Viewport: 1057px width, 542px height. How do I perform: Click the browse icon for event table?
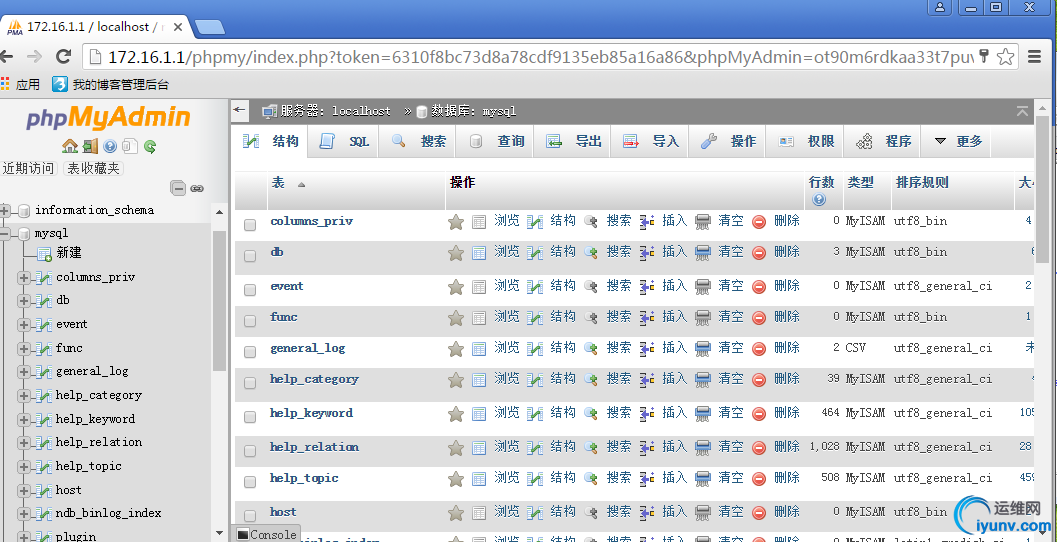[x=479, y=287]
